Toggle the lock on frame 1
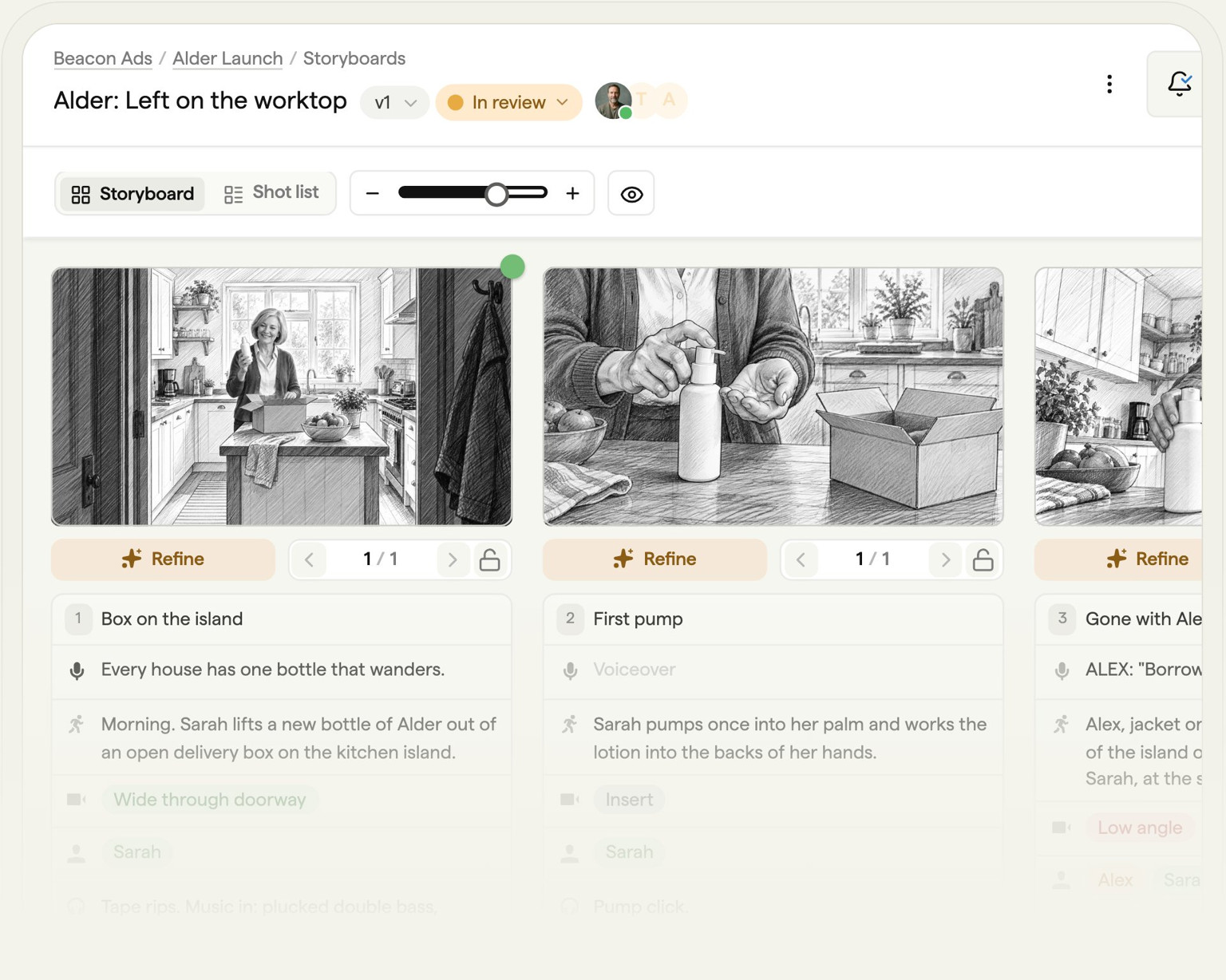The image size is (1226, 980). (x=490, y=559)
